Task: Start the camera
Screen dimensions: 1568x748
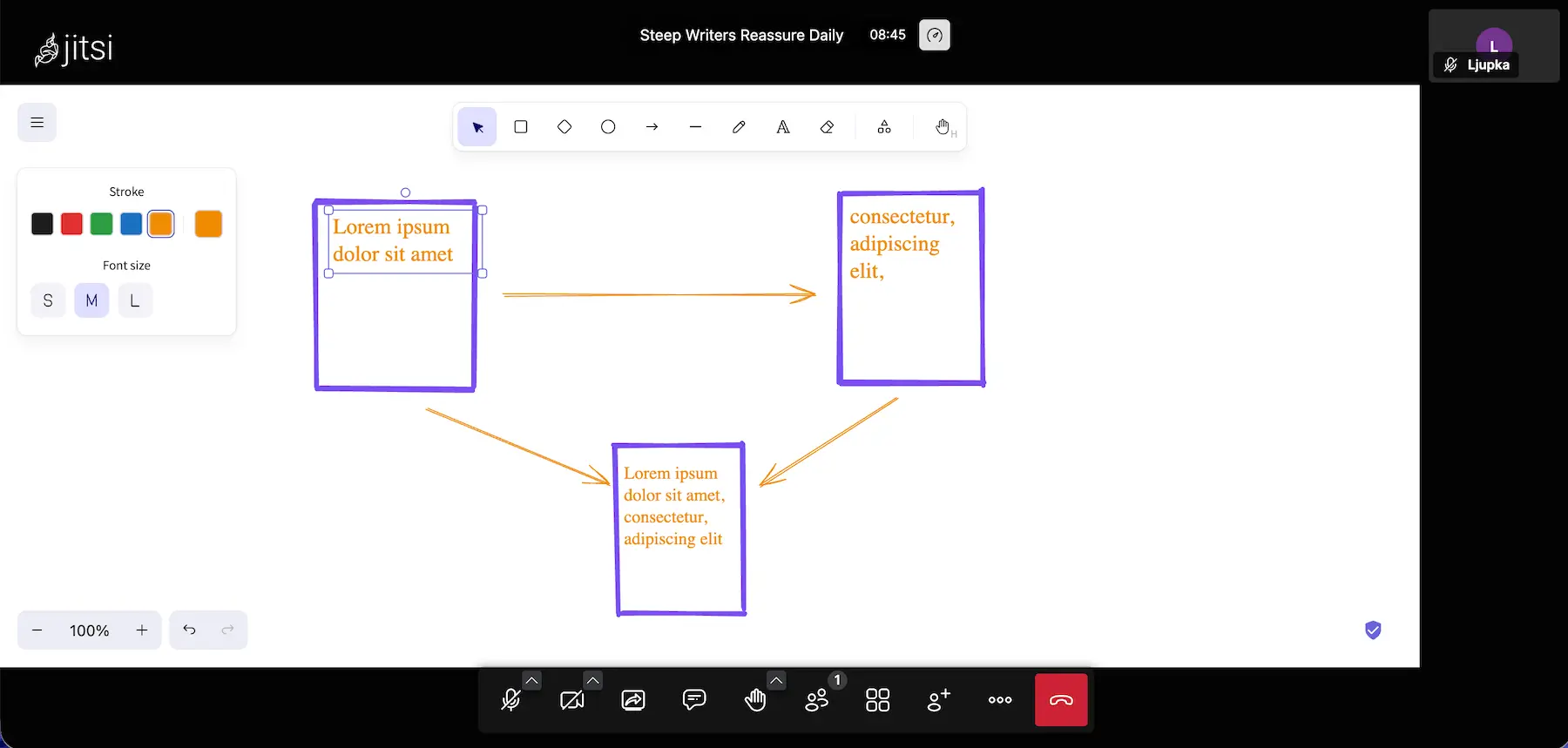Action: 572,700
